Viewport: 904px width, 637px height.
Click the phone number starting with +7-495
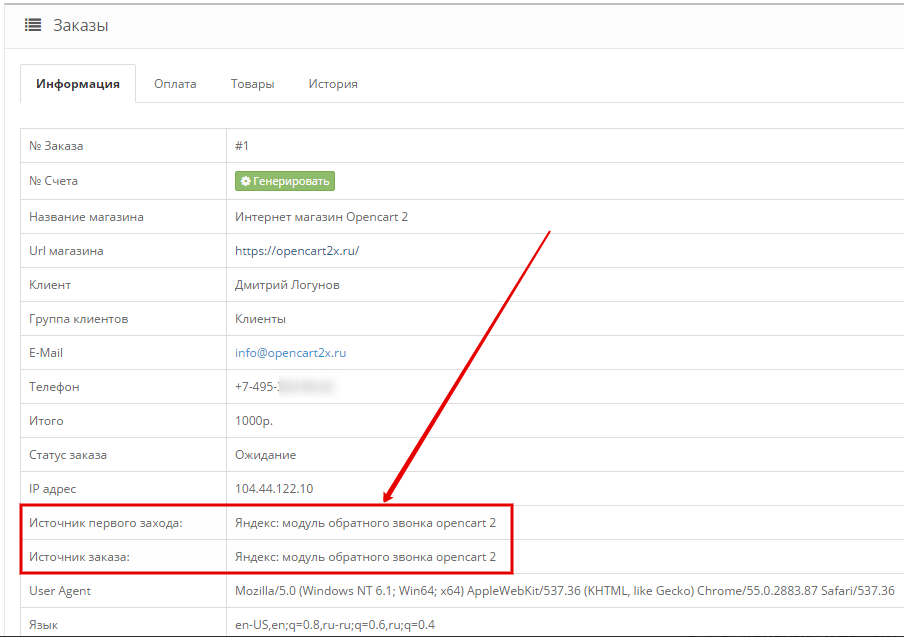tap(283, 387)
